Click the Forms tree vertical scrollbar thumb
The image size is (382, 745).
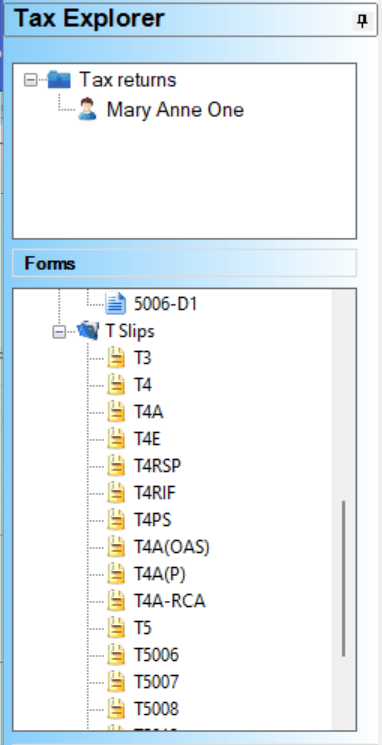click(x=344, y=579)
